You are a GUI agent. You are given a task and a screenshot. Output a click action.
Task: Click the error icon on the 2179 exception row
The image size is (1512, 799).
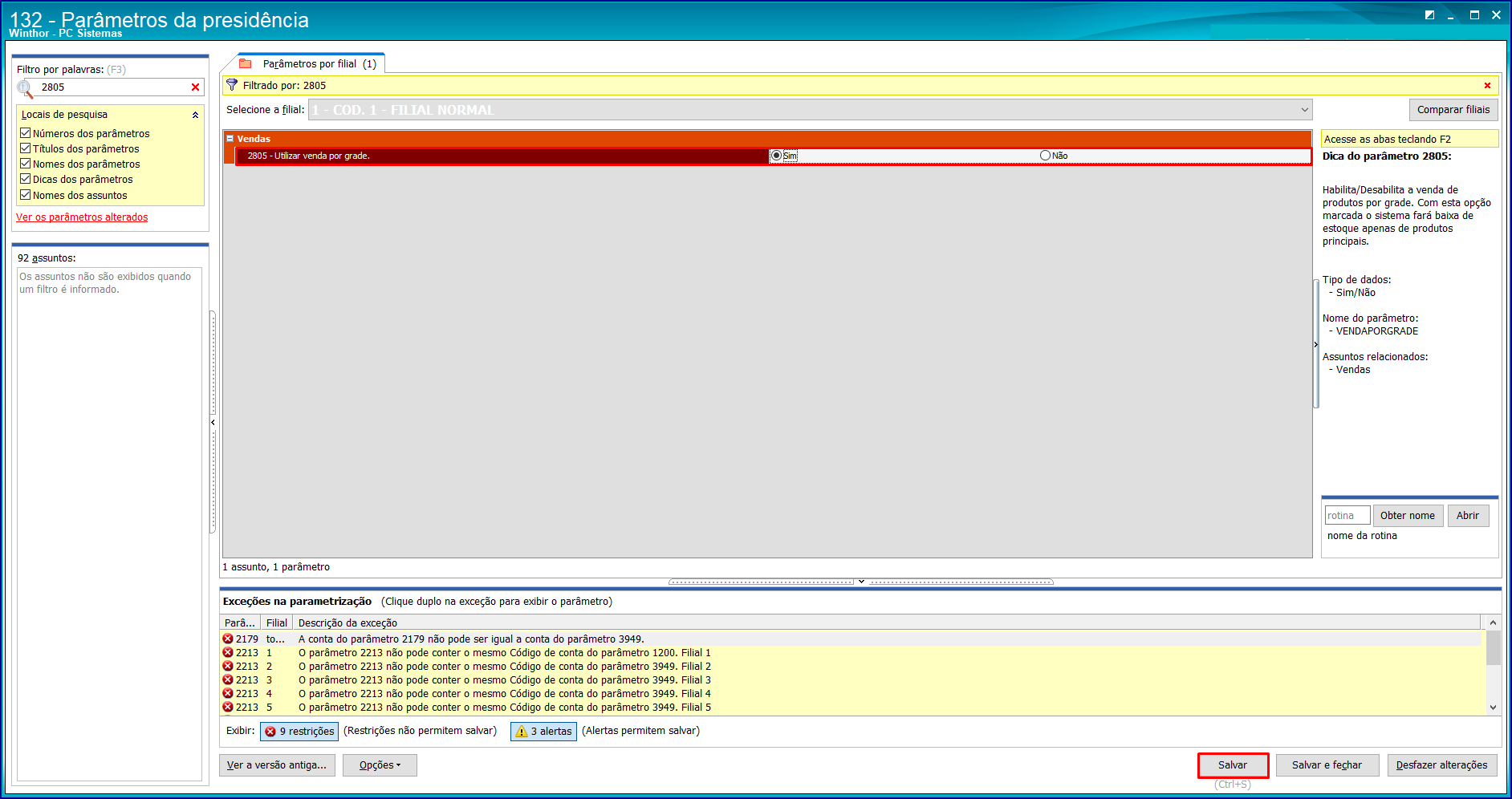point(228,639)
